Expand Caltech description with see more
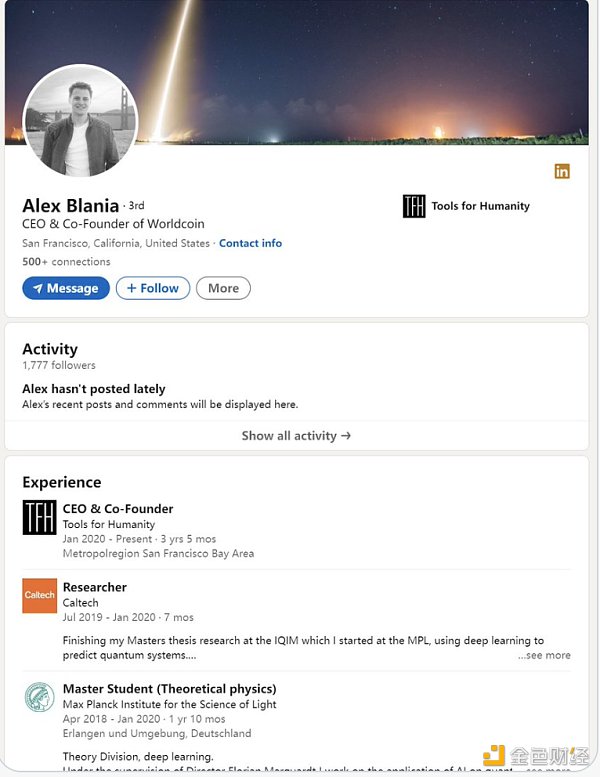600x777 pixels. 545,655
